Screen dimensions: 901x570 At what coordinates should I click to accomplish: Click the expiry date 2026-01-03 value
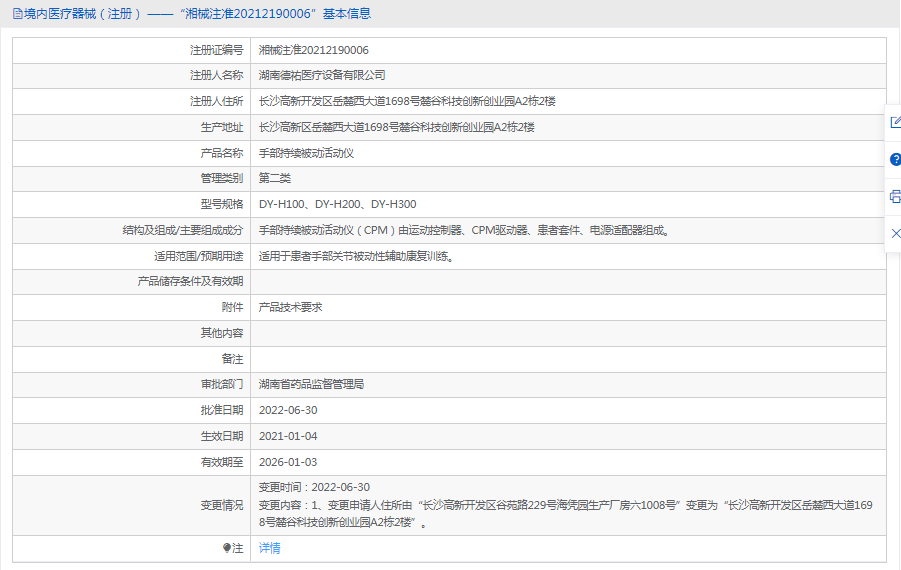tap(288, 462)
